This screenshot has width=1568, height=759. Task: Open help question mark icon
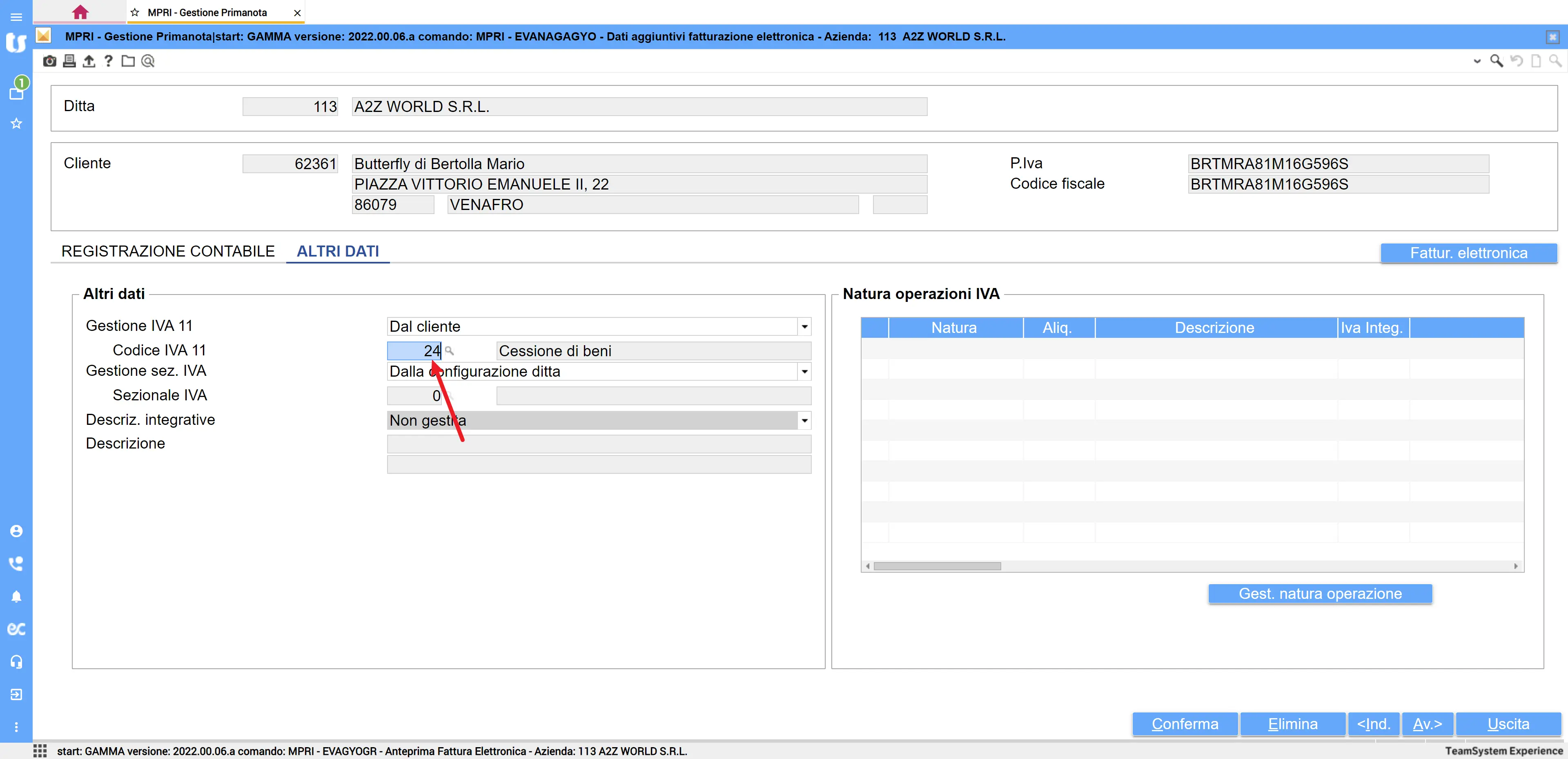point(108,61)
